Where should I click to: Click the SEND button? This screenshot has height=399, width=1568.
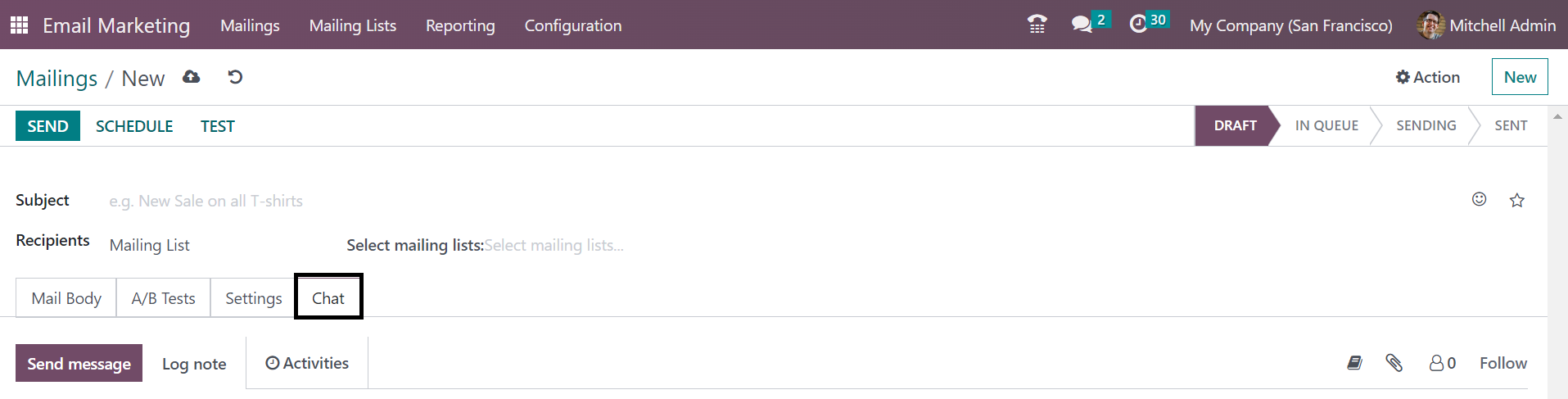click(47, 126)
